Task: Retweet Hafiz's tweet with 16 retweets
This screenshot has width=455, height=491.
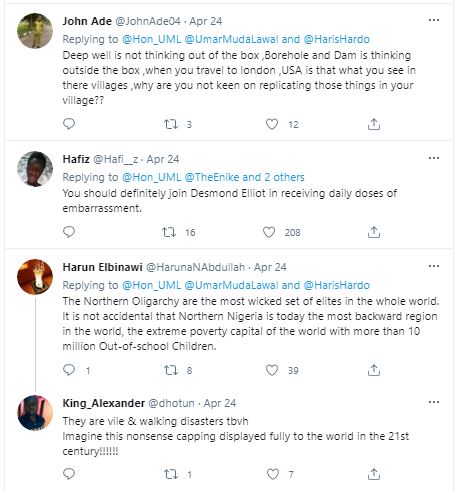Action: [169, 232]
